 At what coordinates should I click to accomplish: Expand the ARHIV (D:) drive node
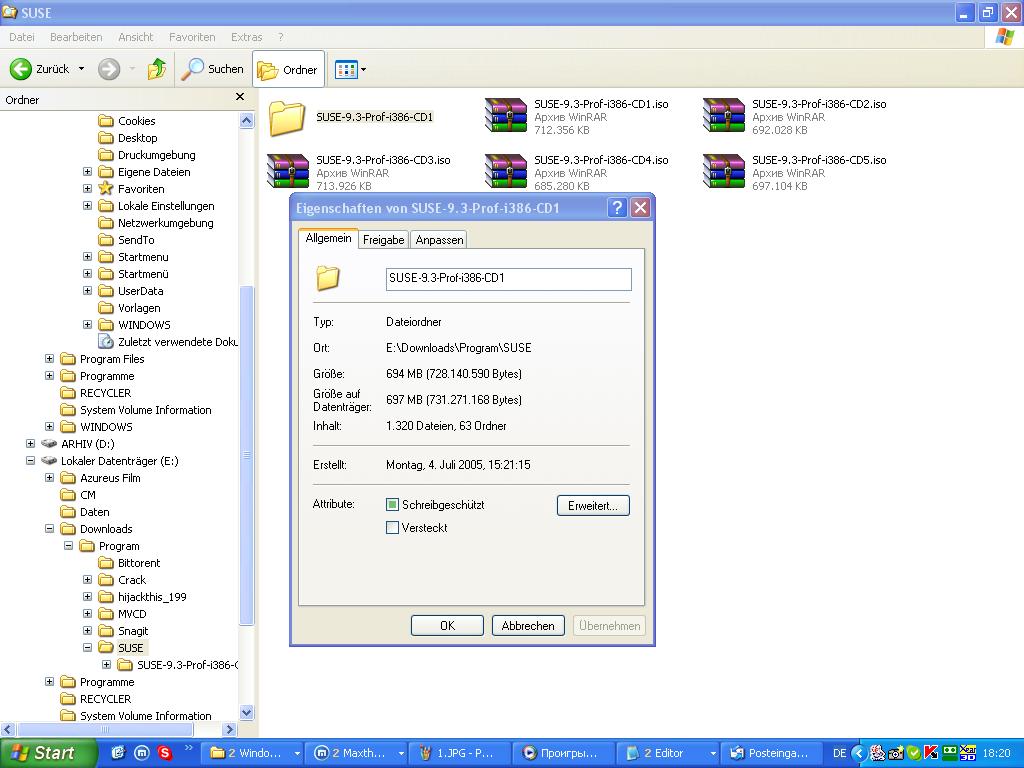click(x=30, y=443)
